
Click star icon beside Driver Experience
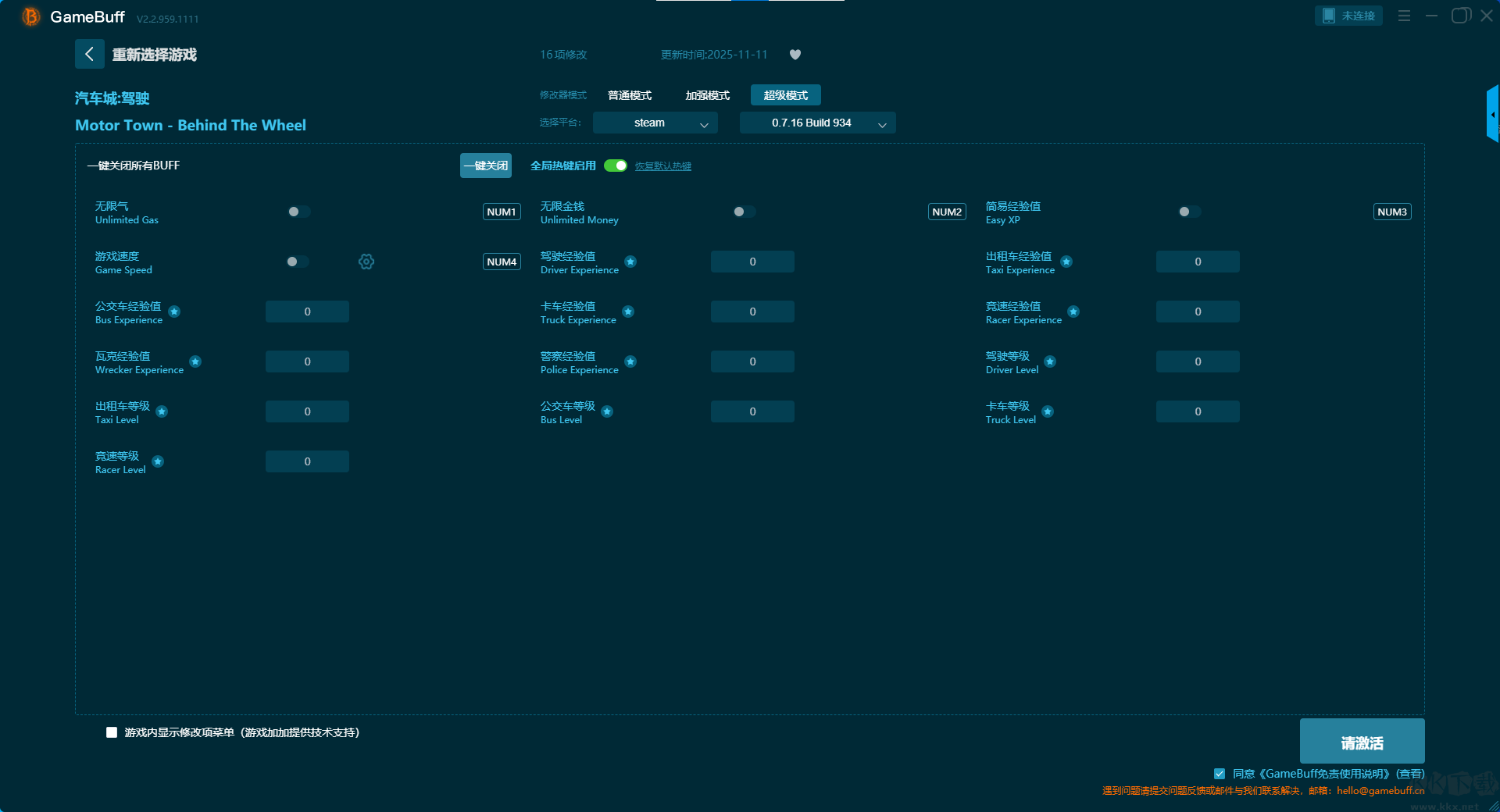pyautogui.click(x=630, y=262)
